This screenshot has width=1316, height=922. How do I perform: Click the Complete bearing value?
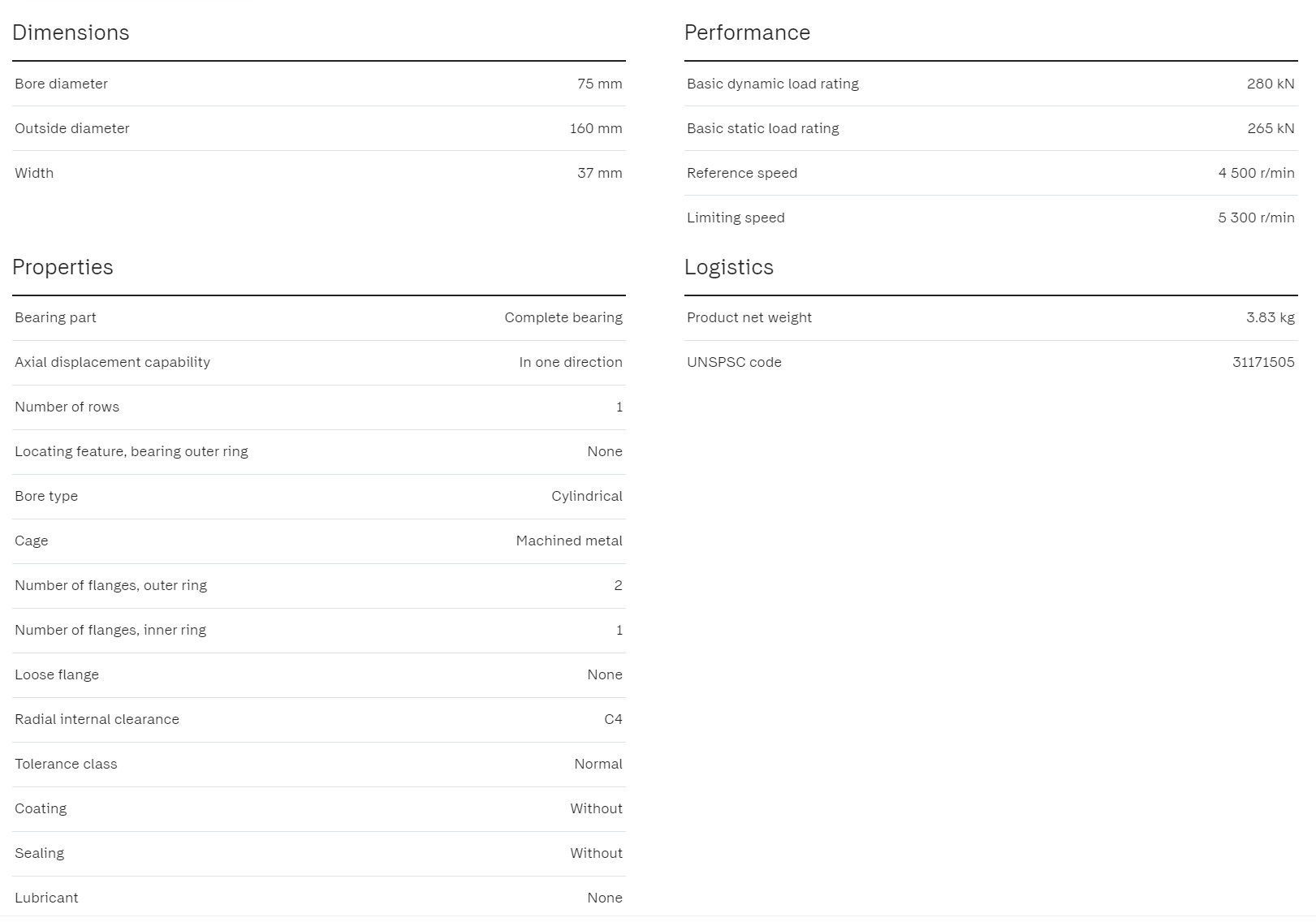coord(563,317)
